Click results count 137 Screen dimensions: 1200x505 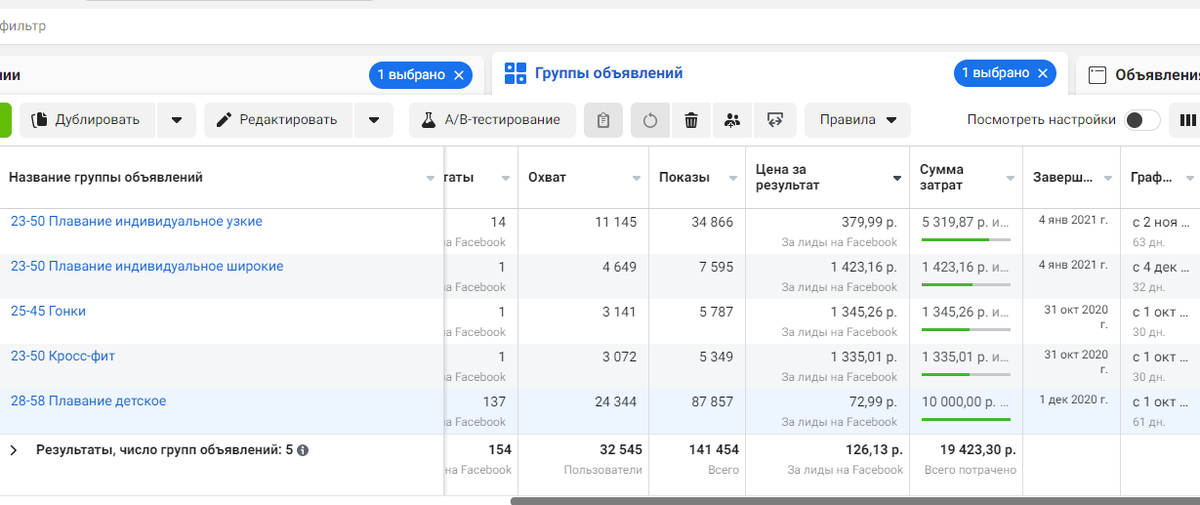[x=493, y=402]
